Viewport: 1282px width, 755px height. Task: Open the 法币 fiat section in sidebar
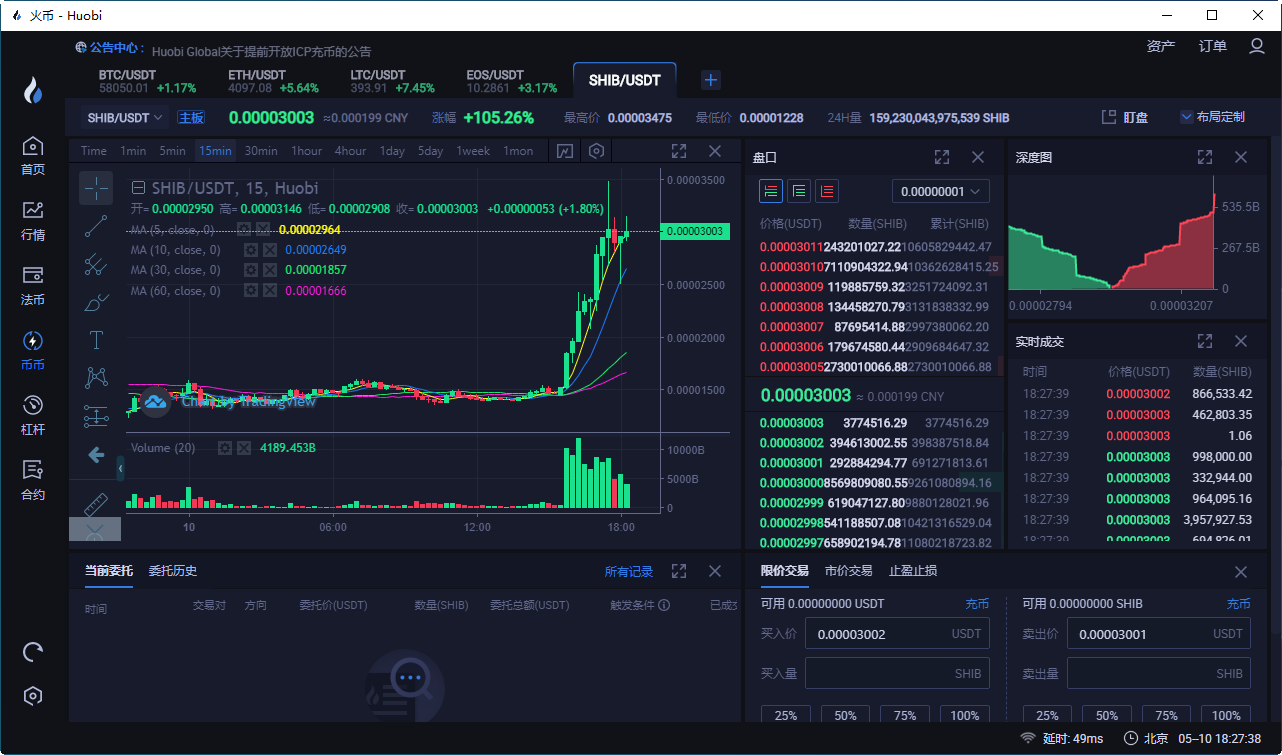coord(33,286)
